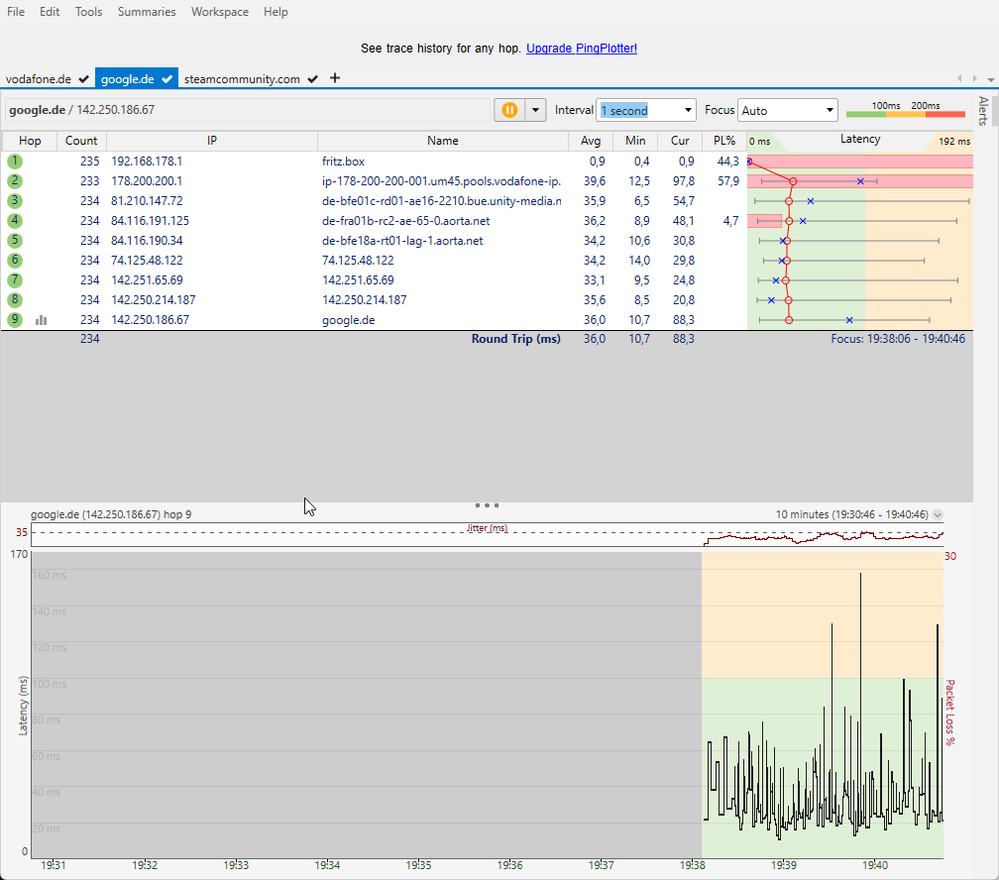The height and width of the screenshot is (880, 999).
Task: Open the Interval combo box
Action: pyautogui.click(x=645, y=110)
